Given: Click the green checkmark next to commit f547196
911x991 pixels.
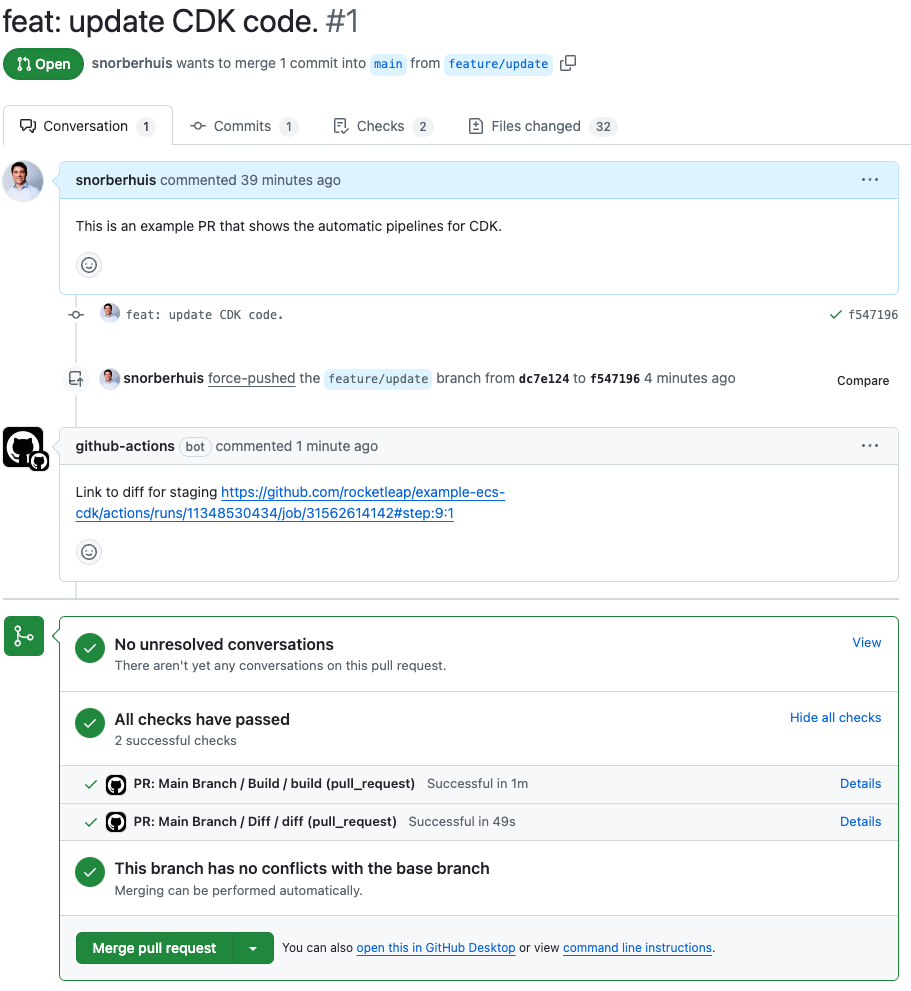Looking at the screenshot, I should (836, 313).
